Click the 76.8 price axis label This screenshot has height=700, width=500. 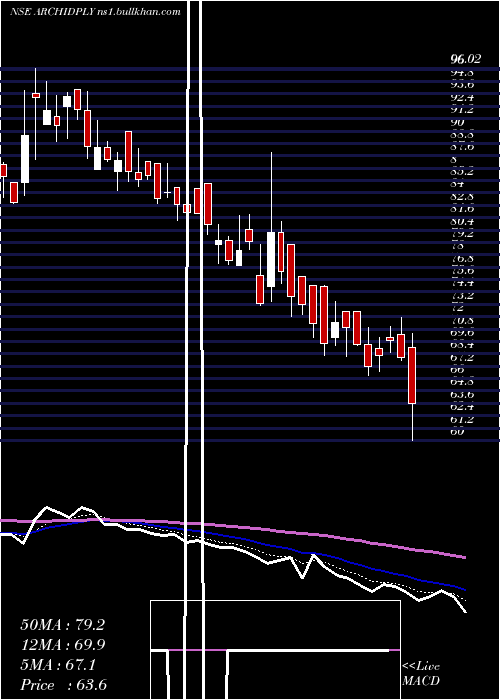(462, 258)
